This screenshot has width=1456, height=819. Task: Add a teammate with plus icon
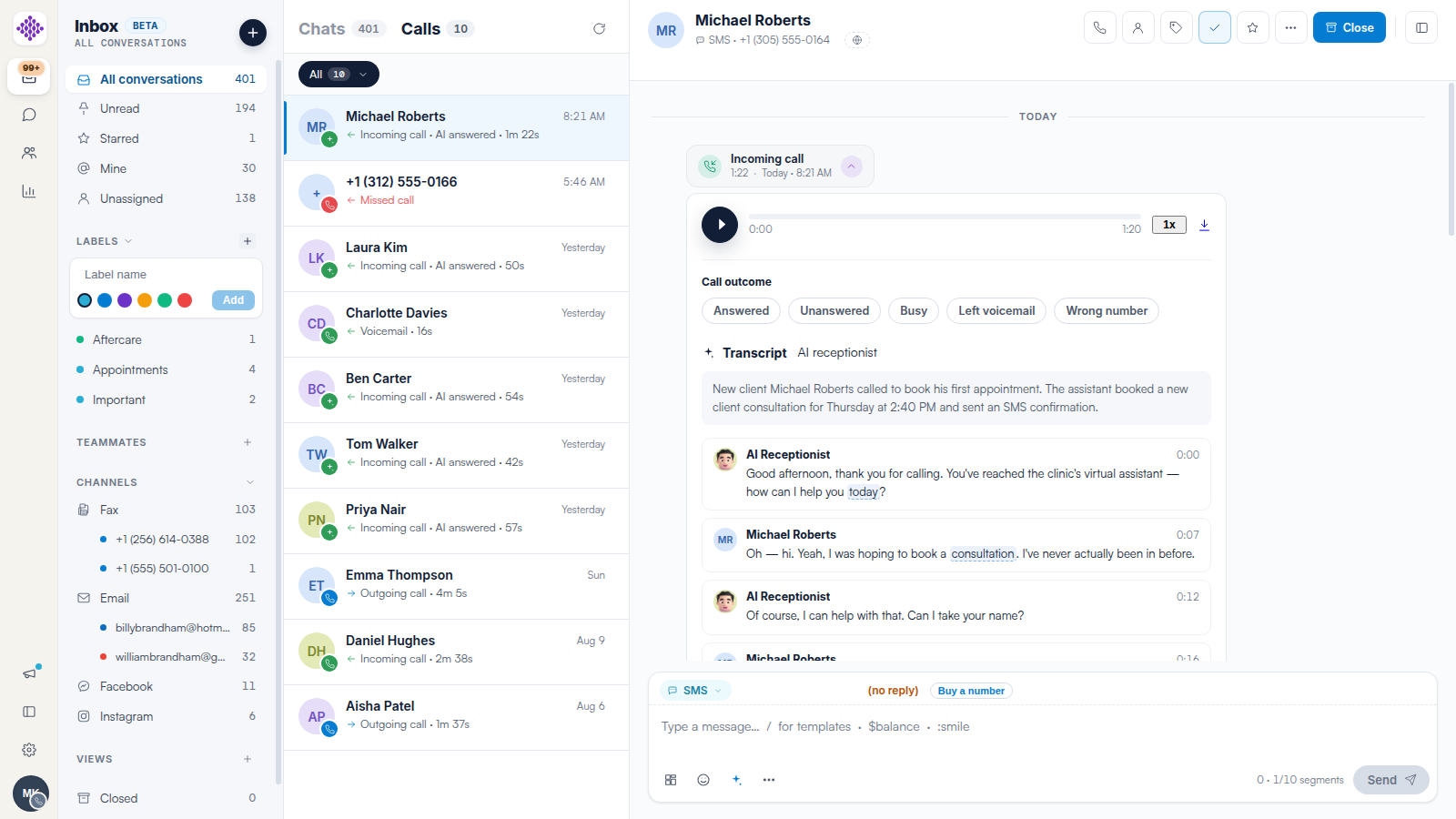pyautogui.click(x=248, y=442)
